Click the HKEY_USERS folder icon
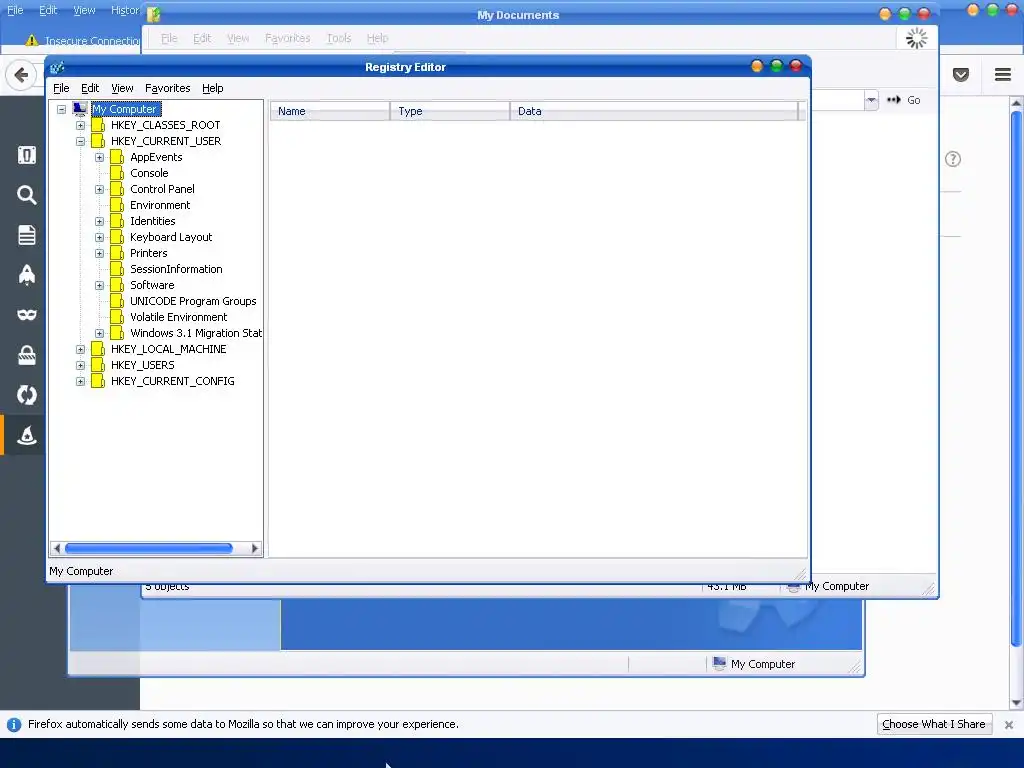Viewport: 1024px width, 768px height. (x=98, y=365)
